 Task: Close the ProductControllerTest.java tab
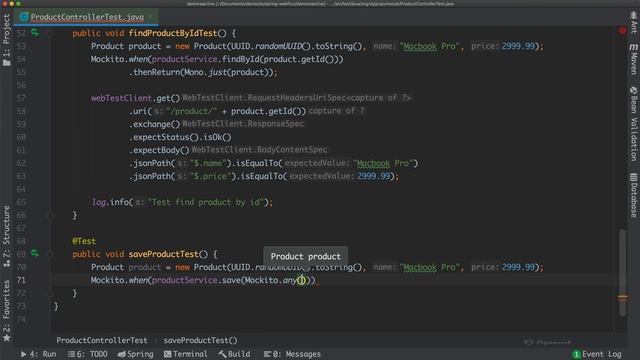click(x=151, y=17)
